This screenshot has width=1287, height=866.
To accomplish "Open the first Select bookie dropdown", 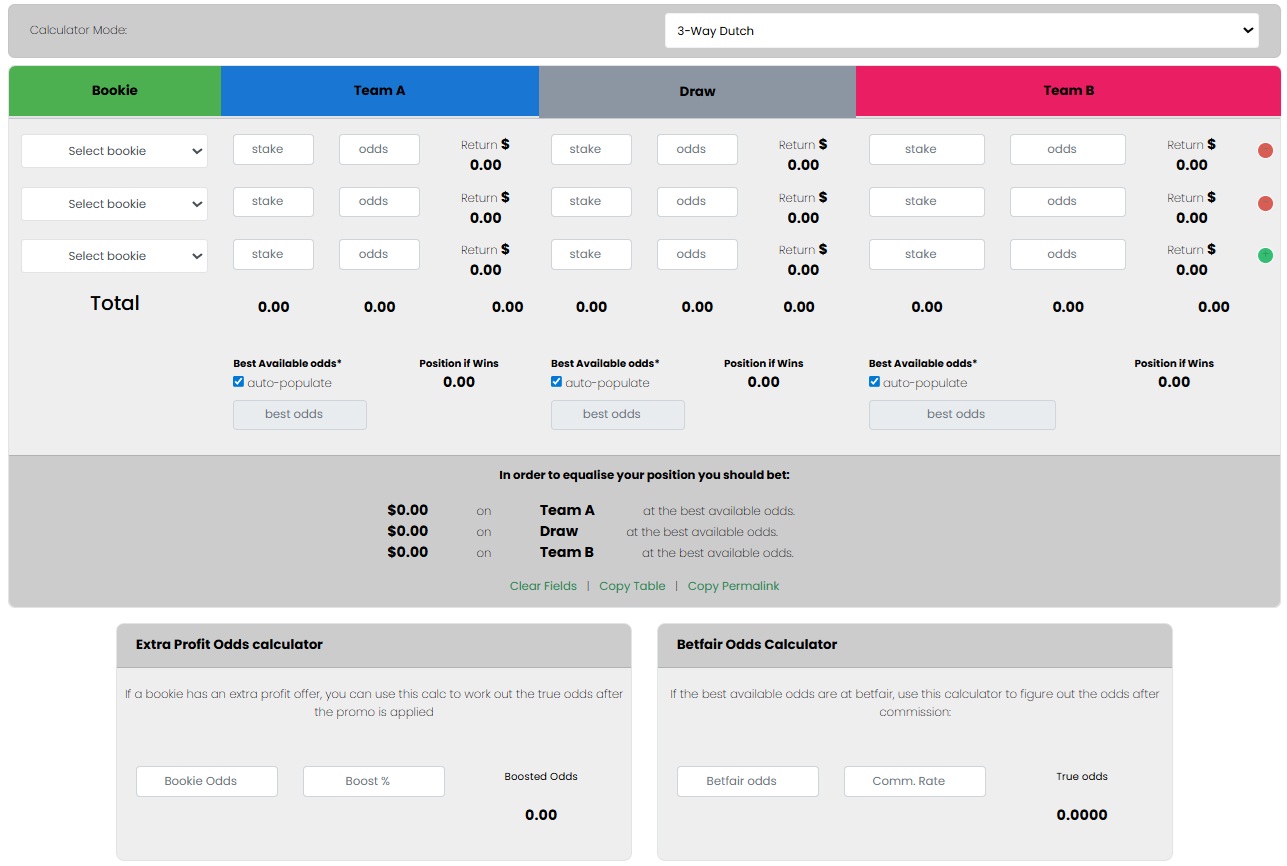I will [x=113, y=149].
